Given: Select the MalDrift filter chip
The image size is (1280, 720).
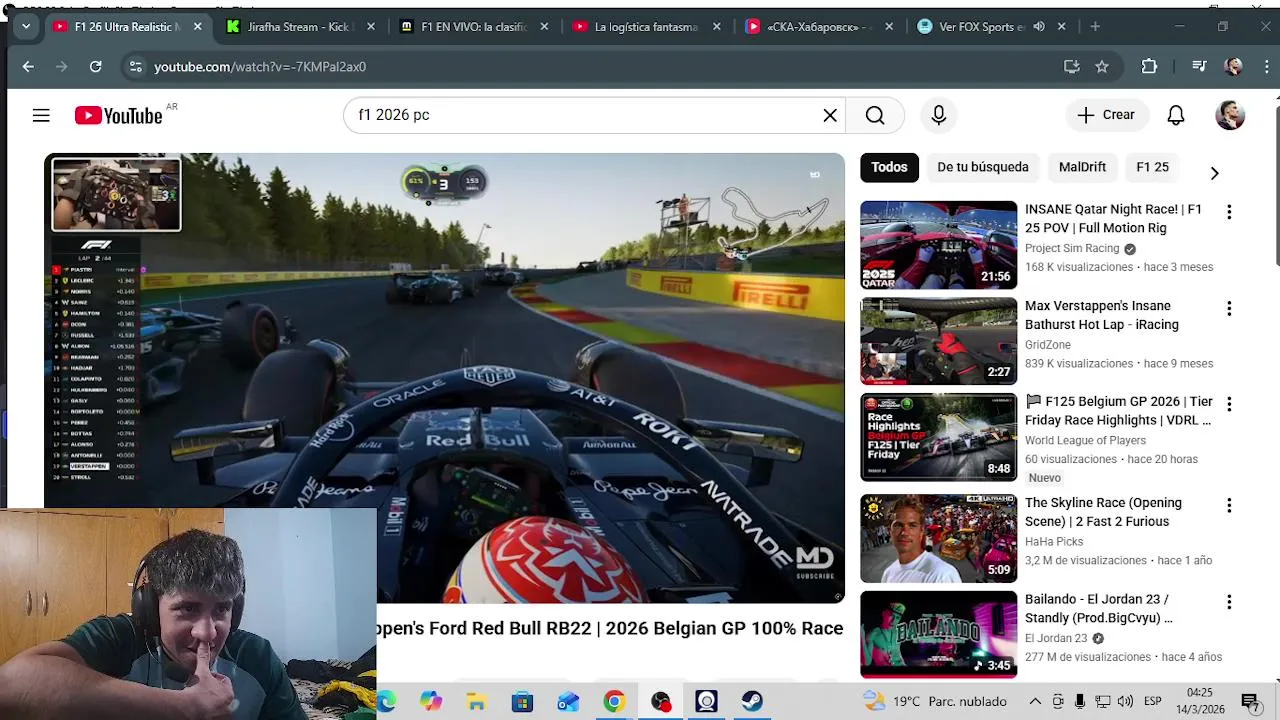Looking at the screenshot, I should 1082,167.
